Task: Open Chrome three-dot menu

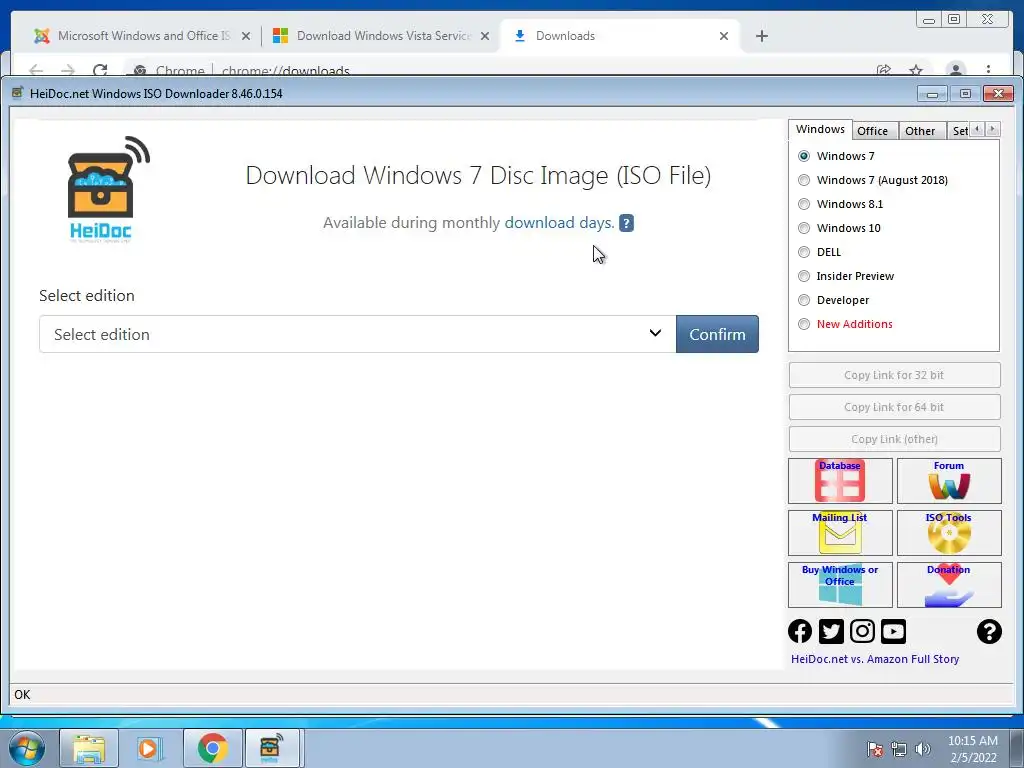Action: click(x=988, y=69)
